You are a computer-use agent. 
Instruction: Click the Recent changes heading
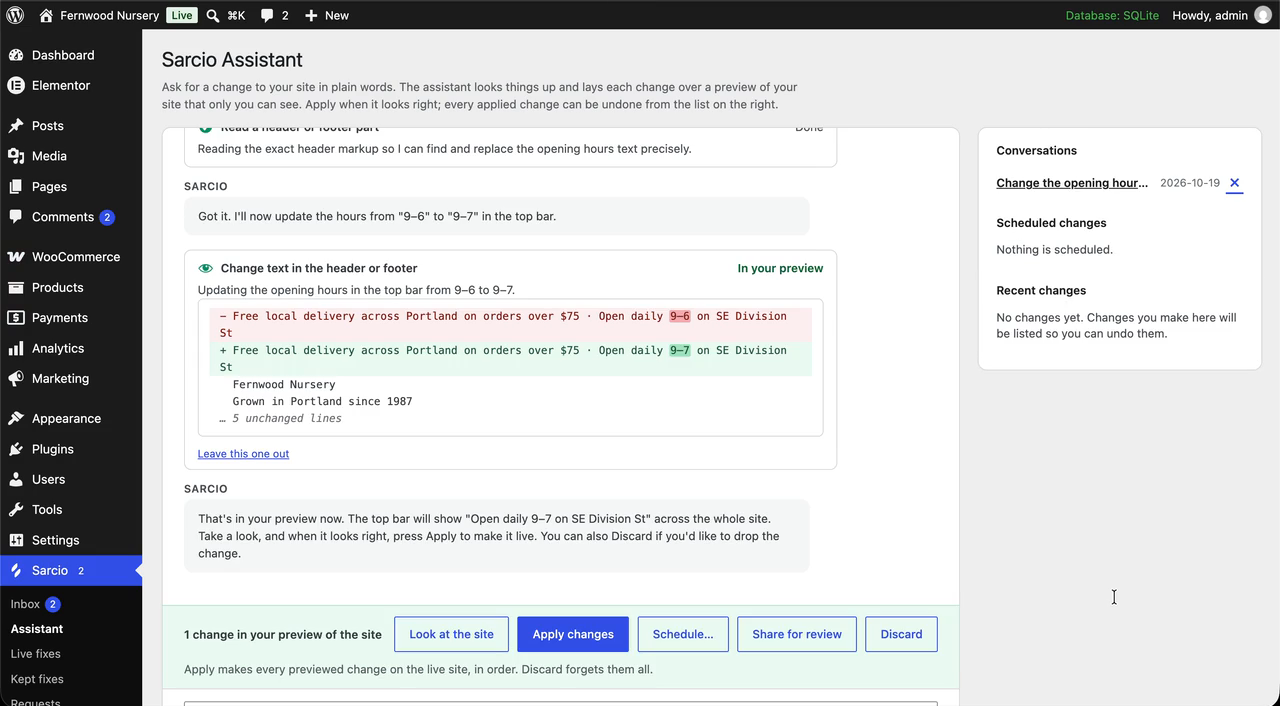point(1041,290)
